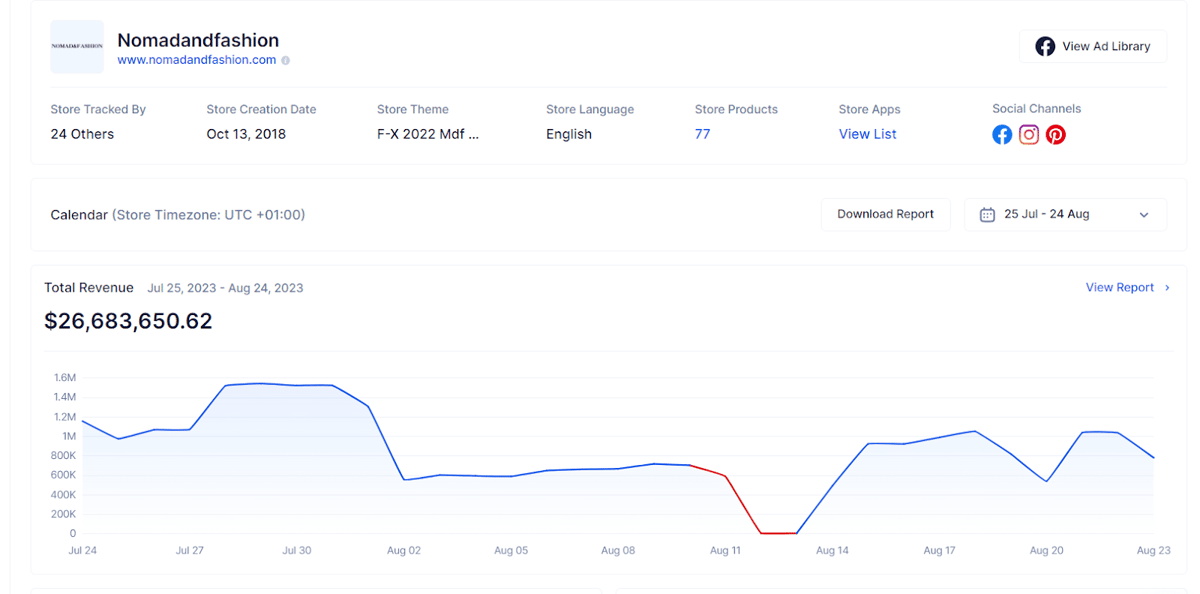Open the View List store apps link
The image size is (1200, 594).
868,134
